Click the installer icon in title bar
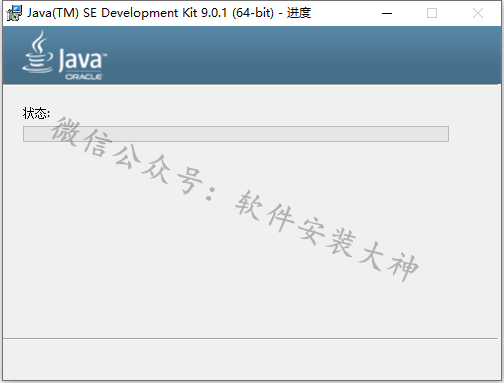This screenshot has width=504, height=383. [x=14, y=13]
